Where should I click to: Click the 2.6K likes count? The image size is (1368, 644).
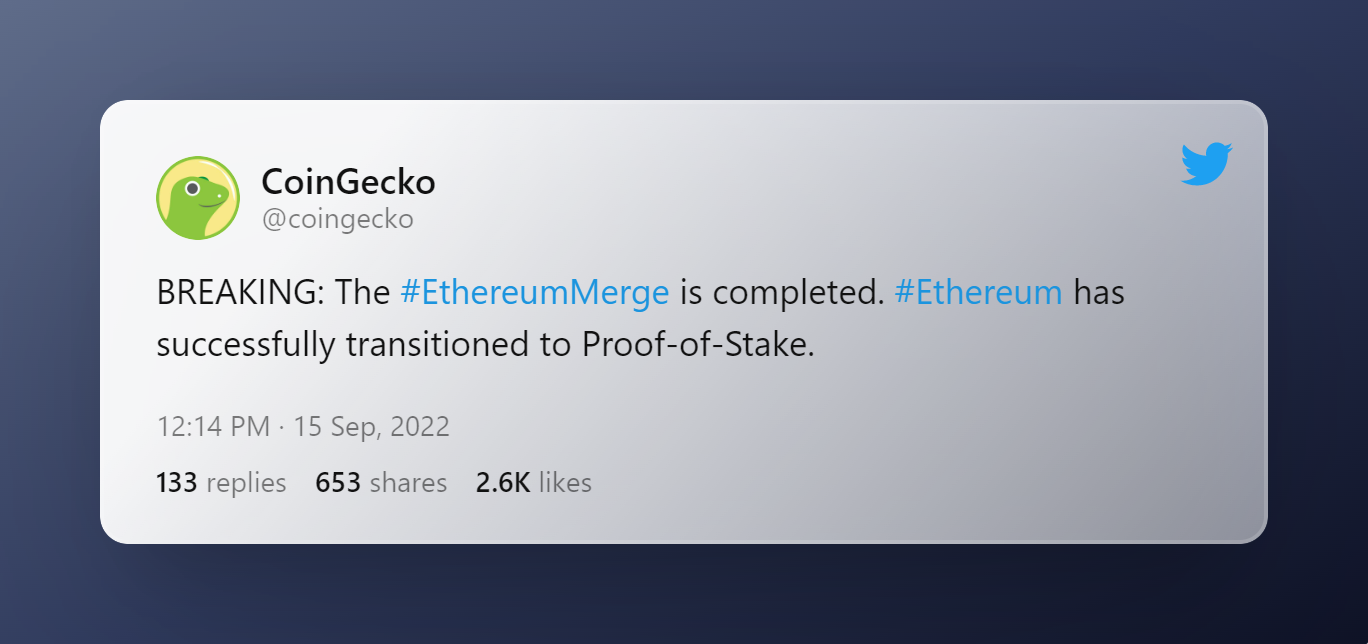[x=533, y=483]
